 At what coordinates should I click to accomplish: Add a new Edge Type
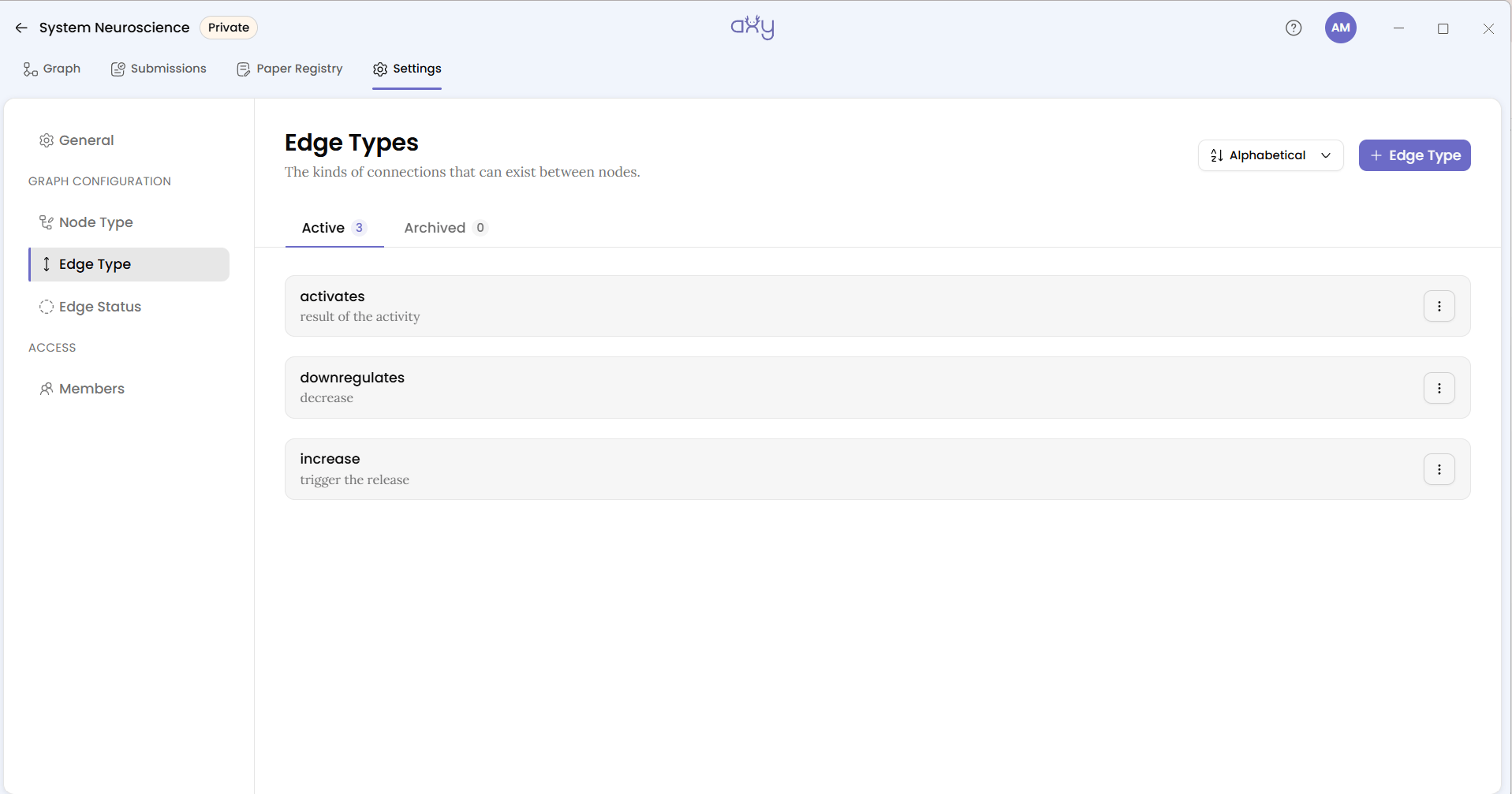1414,155
